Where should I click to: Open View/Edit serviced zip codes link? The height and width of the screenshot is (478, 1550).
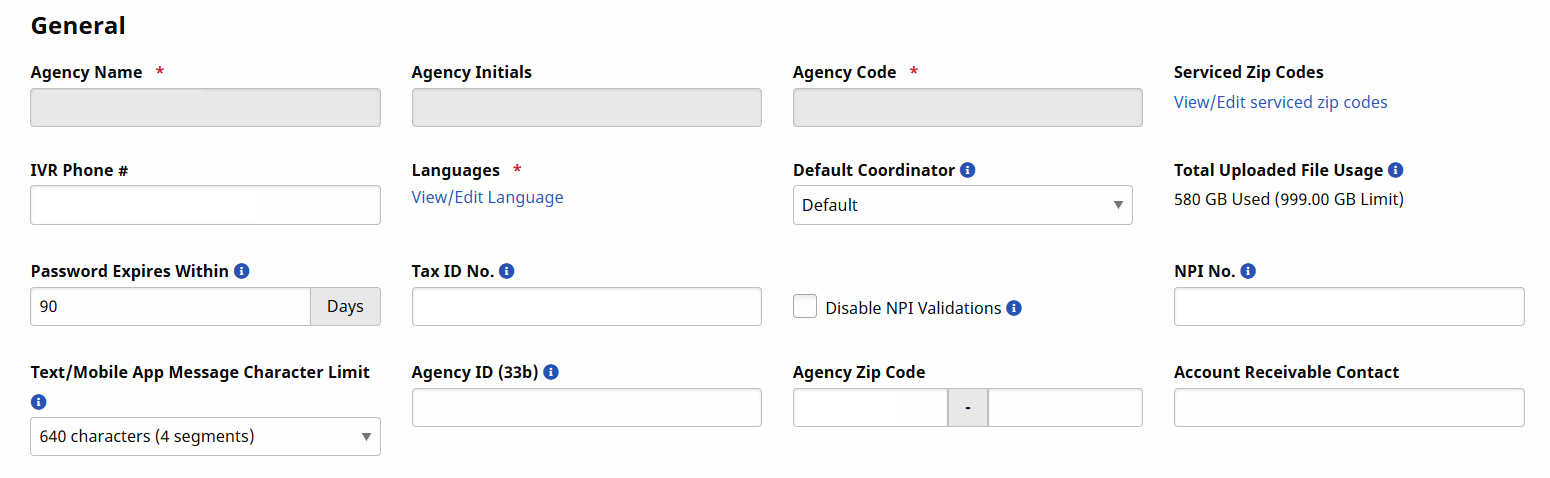1280,102
